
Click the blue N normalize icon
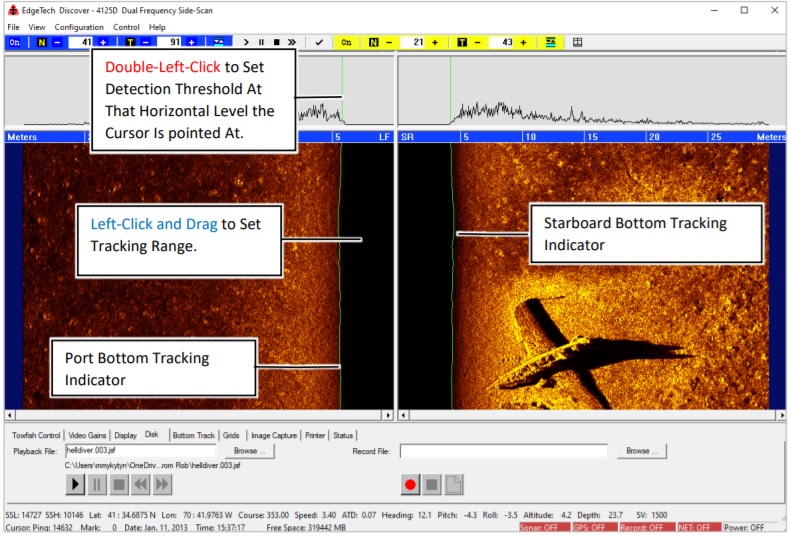pos(41,42)
